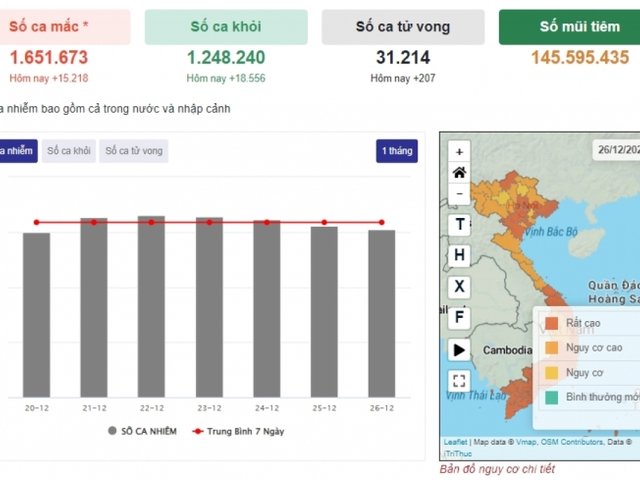The width and height of the screenshot is (640, 480).
Task: Click the map home icon
Action: (x=459, y=172)
